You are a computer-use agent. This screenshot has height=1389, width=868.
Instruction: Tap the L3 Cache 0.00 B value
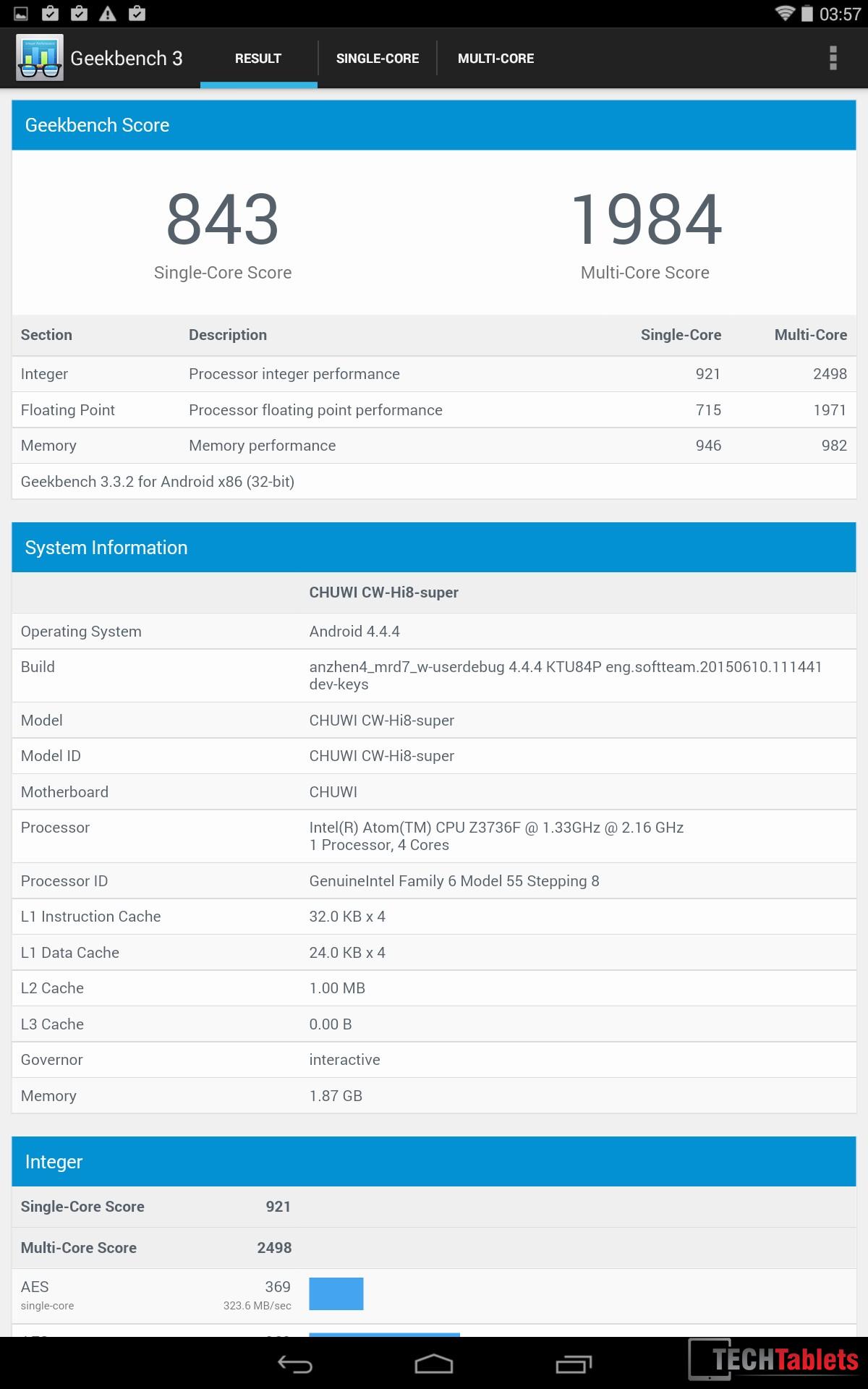tap(331, 1024)
